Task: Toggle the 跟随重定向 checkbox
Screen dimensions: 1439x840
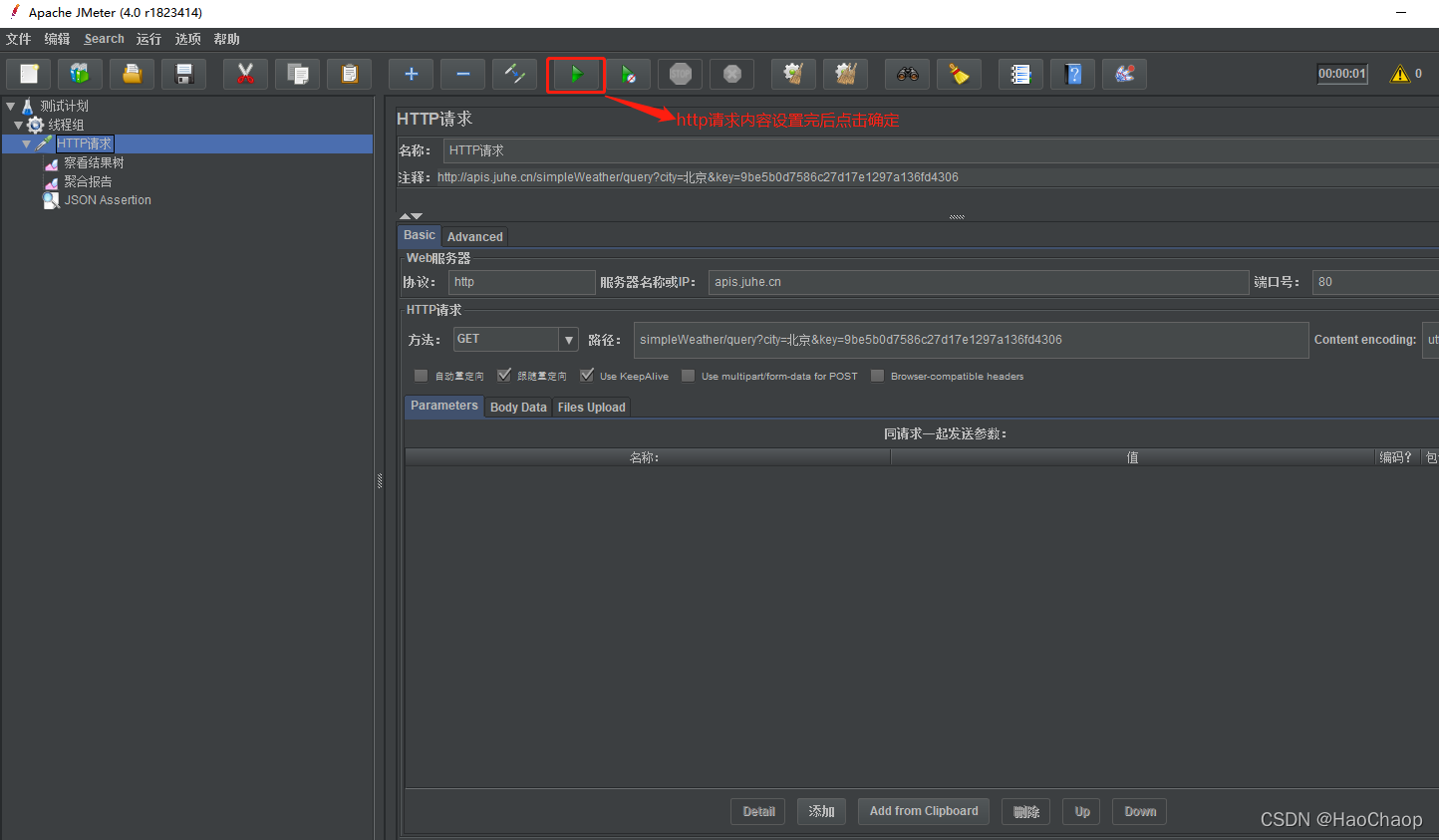Action: [x=504, y=376]
